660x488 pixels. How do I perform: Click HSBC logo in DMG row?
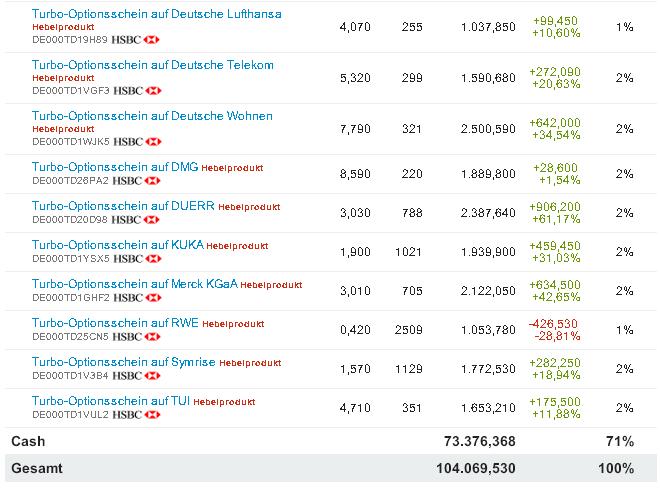[136, 181]
